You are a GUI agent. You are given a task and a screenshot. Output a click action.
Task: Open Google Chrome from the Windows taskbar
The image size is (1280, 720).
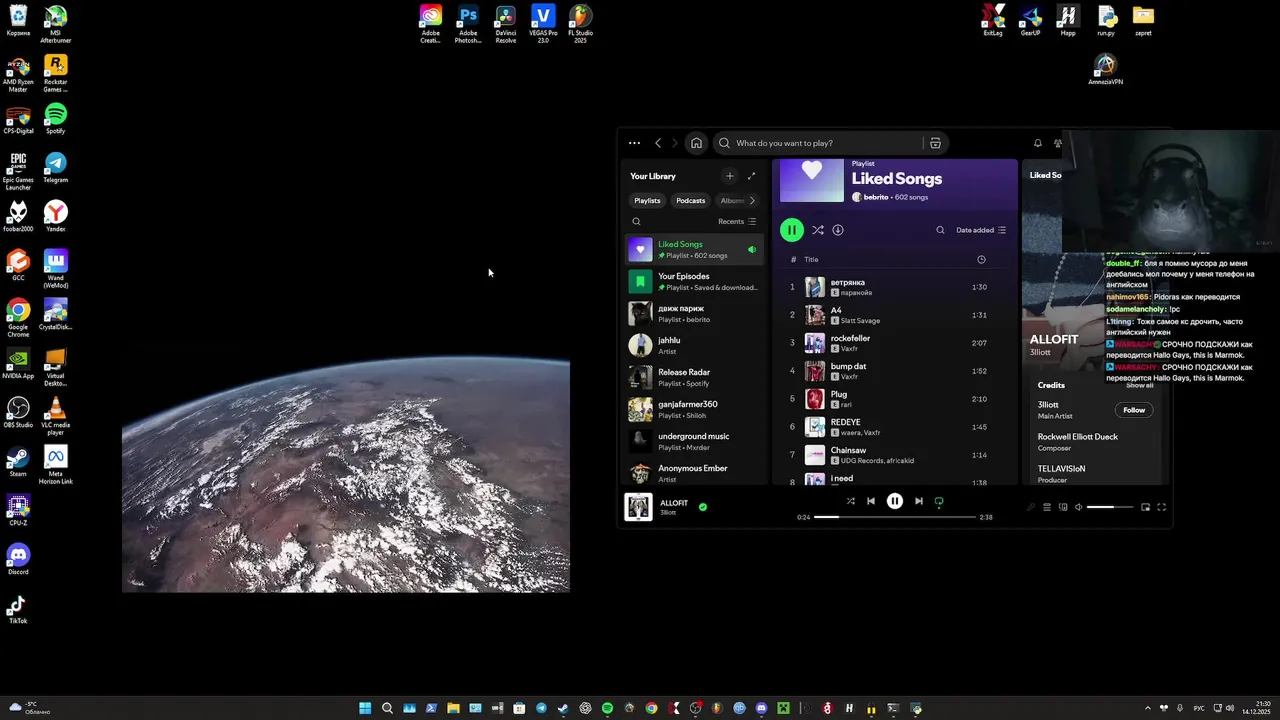point(651,708)
